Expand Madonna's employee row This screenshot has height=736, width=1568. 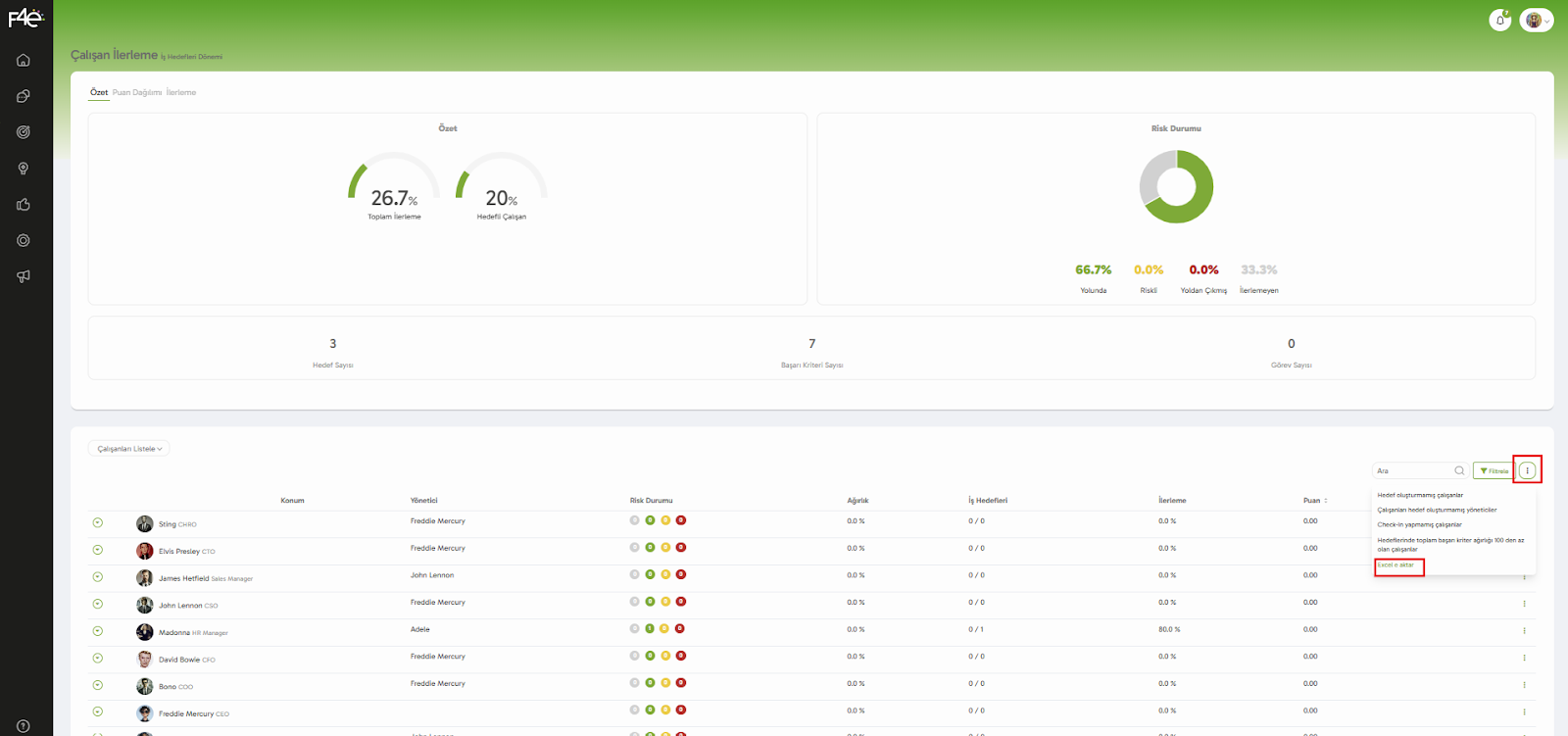[98, 631]
